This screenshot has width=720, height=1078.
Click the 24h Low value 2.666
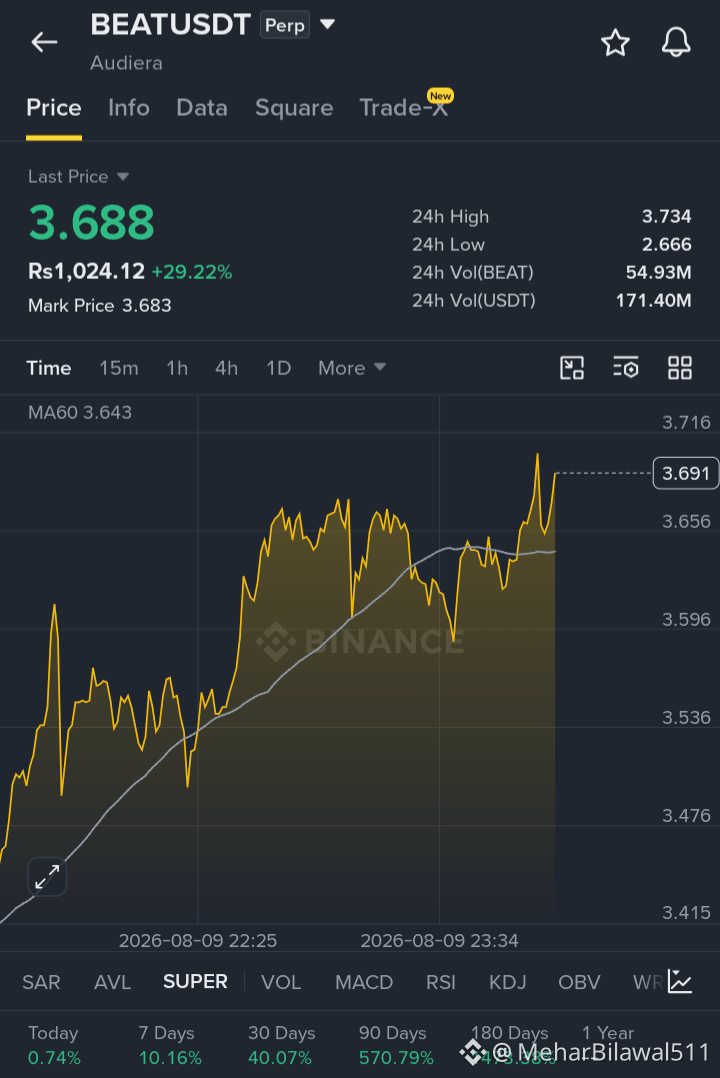(666, 245)
